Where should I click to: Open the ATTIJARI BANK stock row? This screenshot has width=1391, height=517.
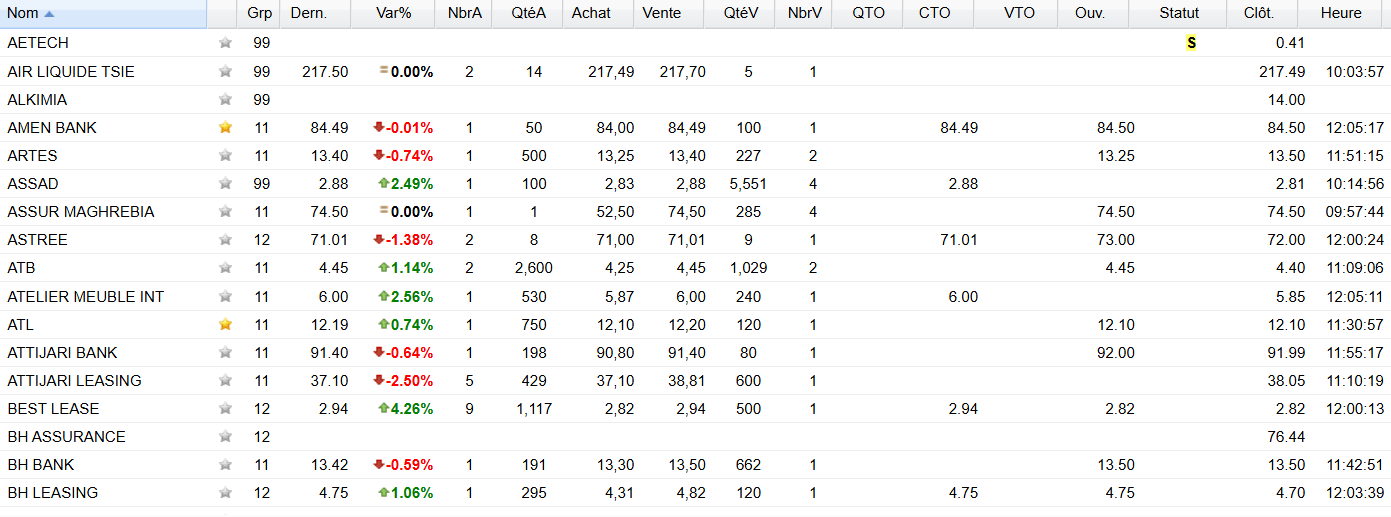pyautogui.click(x=695, y=353)
